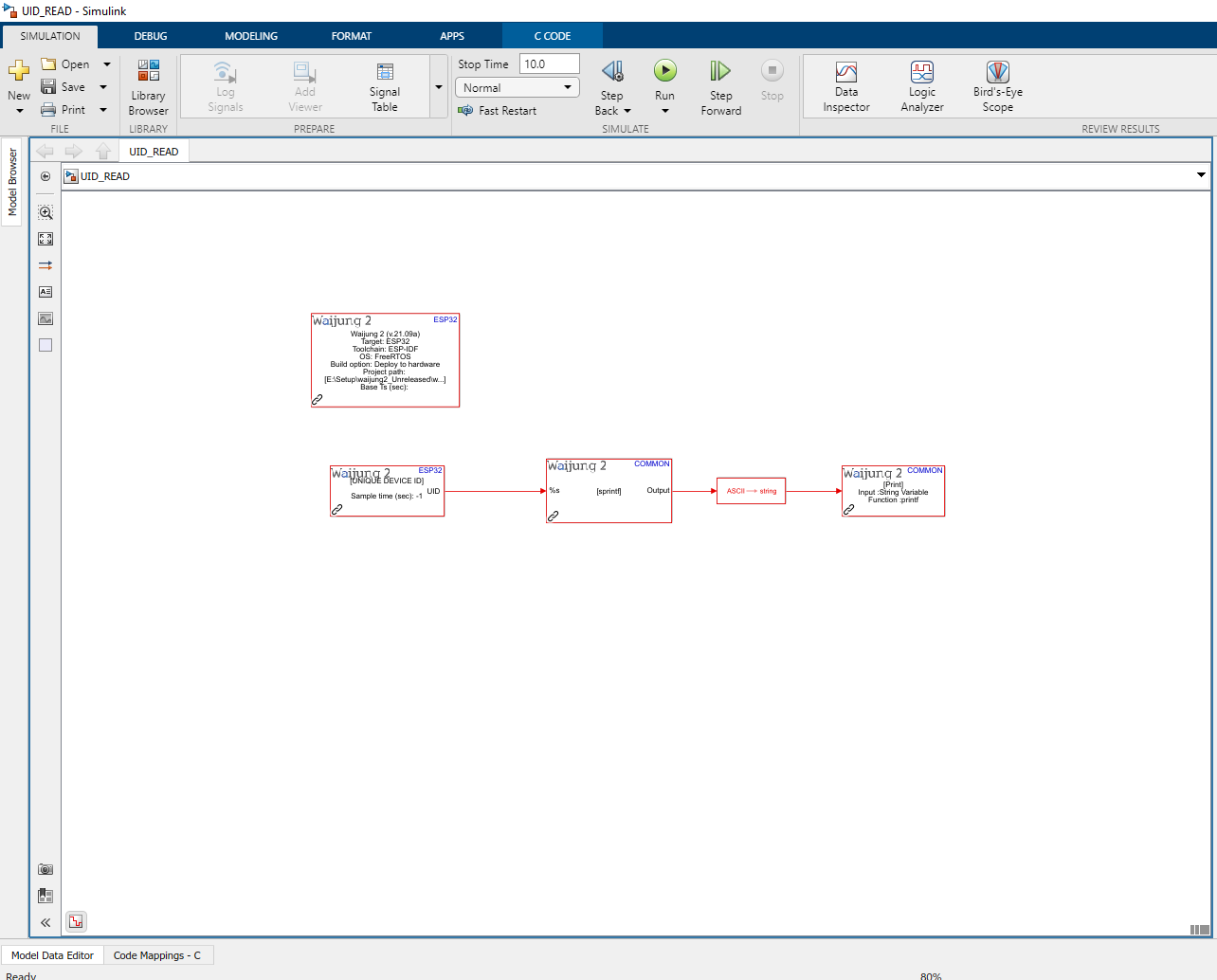1217x980 pixels.
Task: Toggle sample time display arrows icon
Action: point(45,265)
